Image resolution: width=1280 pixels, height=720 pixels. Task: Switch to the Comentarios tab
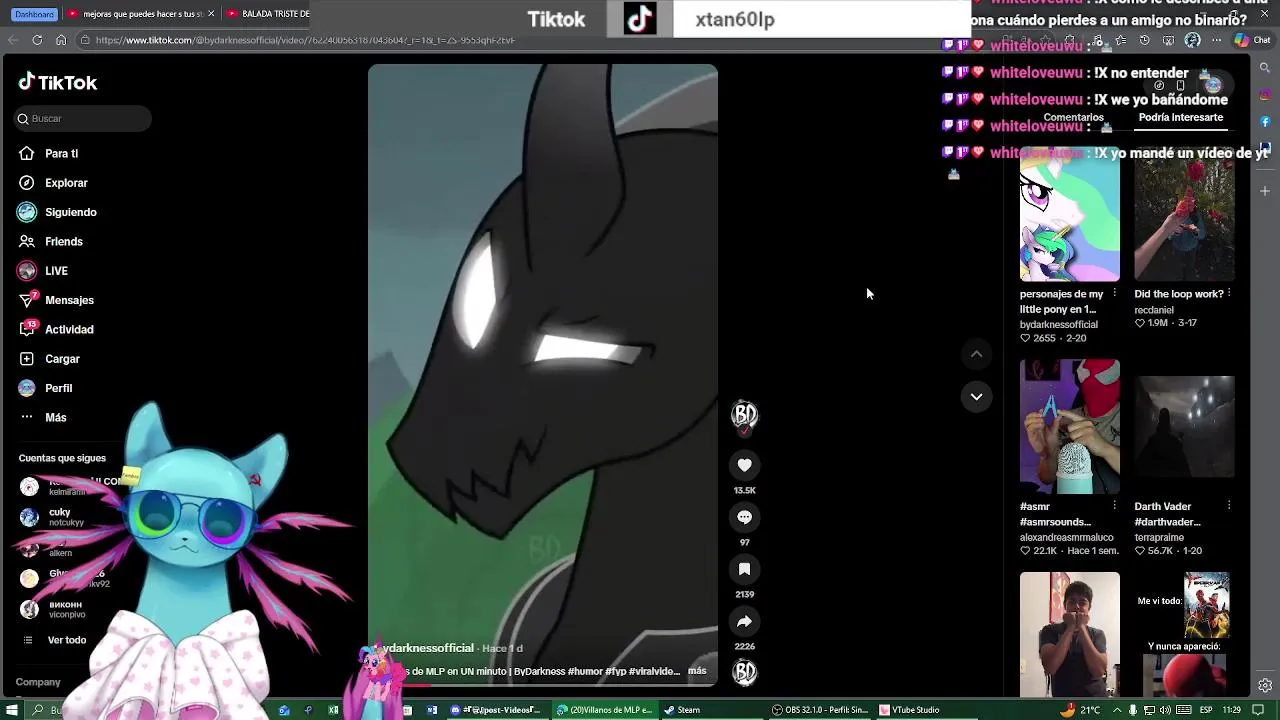1073,117
